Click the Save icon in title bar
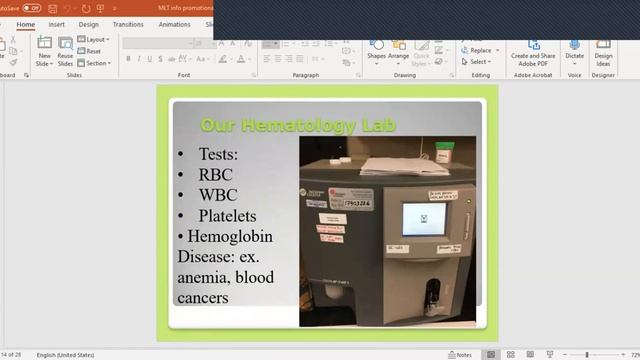This screenshot has width=640, height=360. (x=53, y=8)
